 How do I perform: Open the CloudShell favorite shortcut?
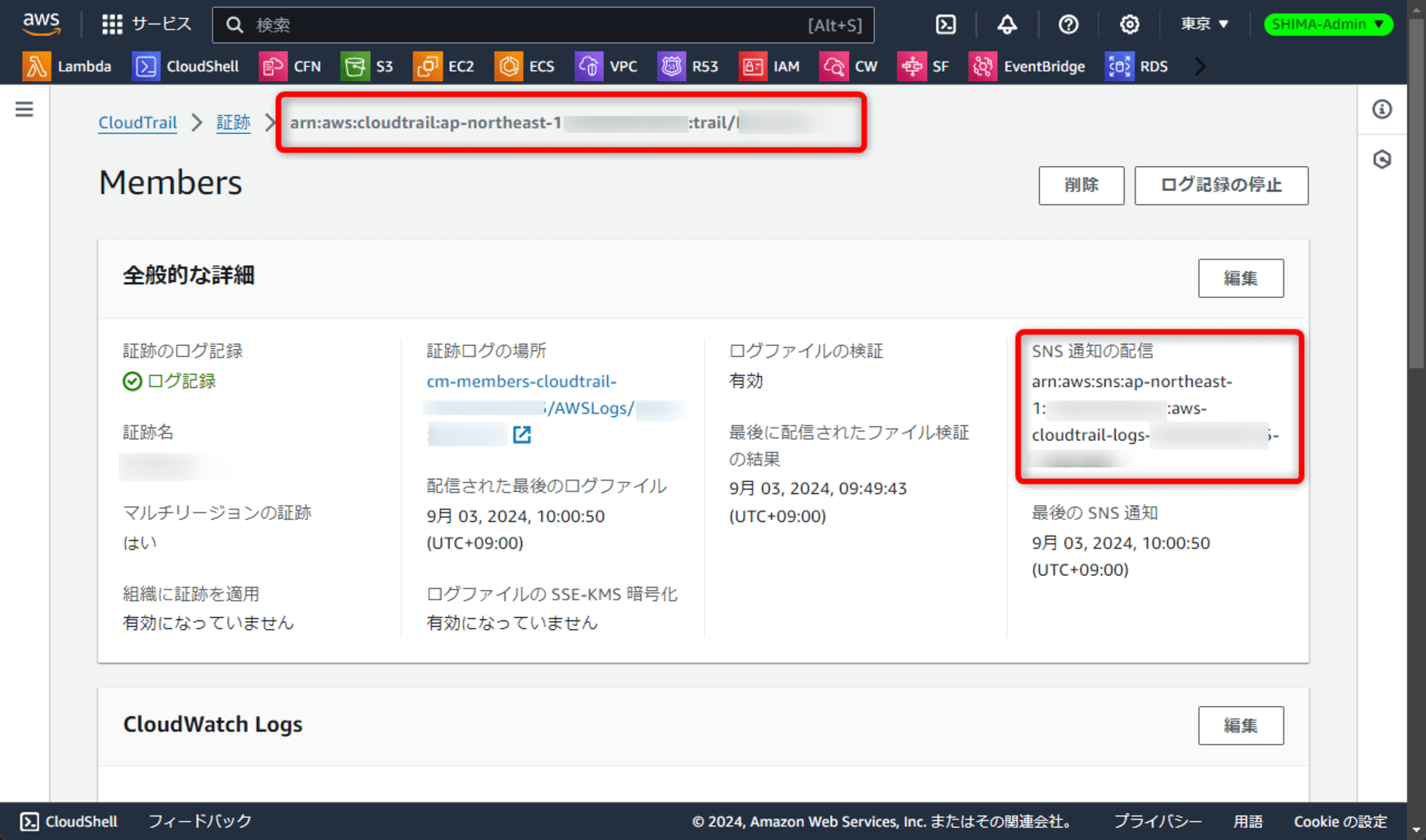(186, 66)
